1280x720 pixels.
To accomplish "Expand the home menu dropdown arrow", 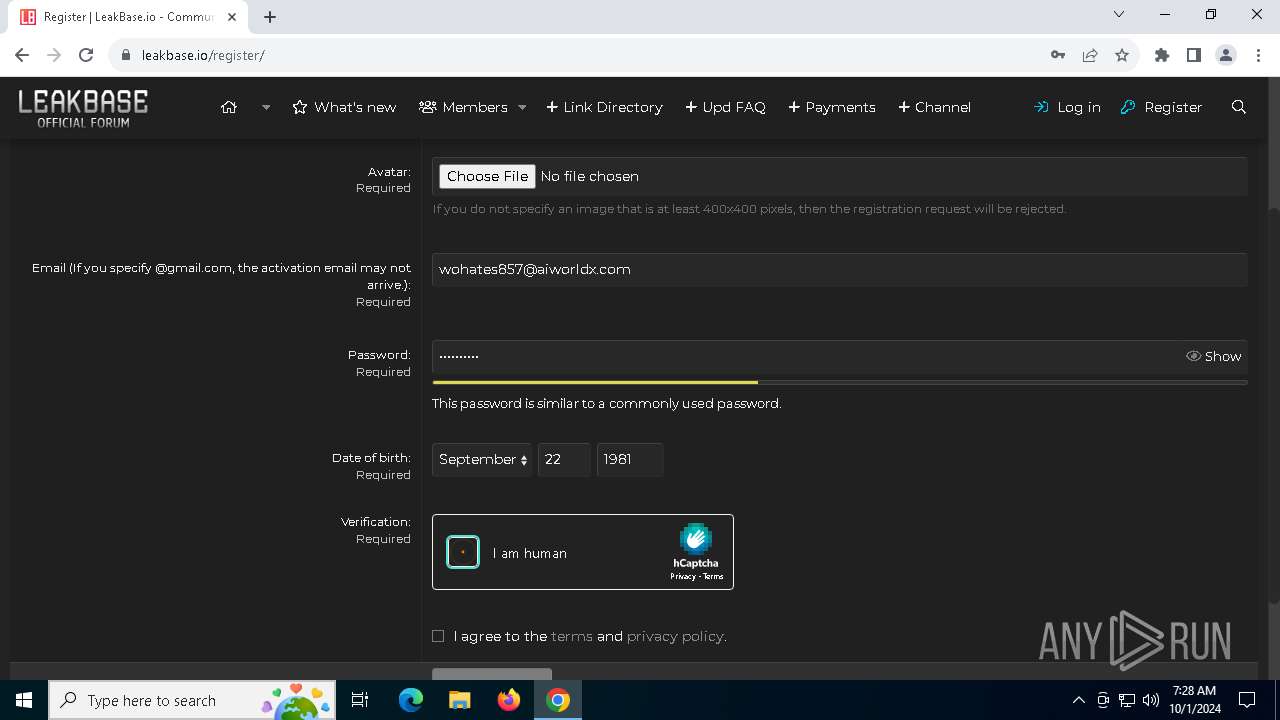I will 266,107.
